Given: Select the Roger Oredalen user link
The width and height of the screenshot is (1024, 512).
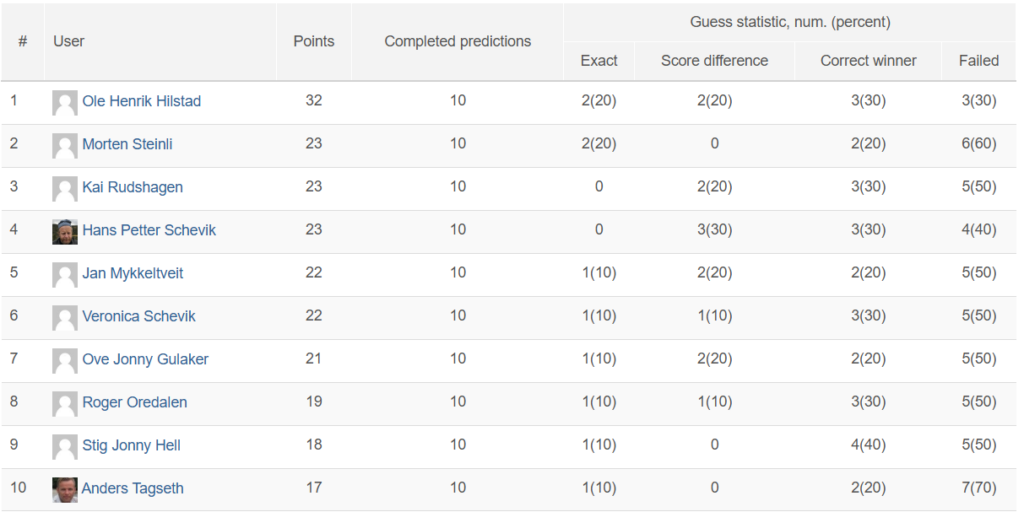Looking at the screenshot, I should (x=135, y=402).
